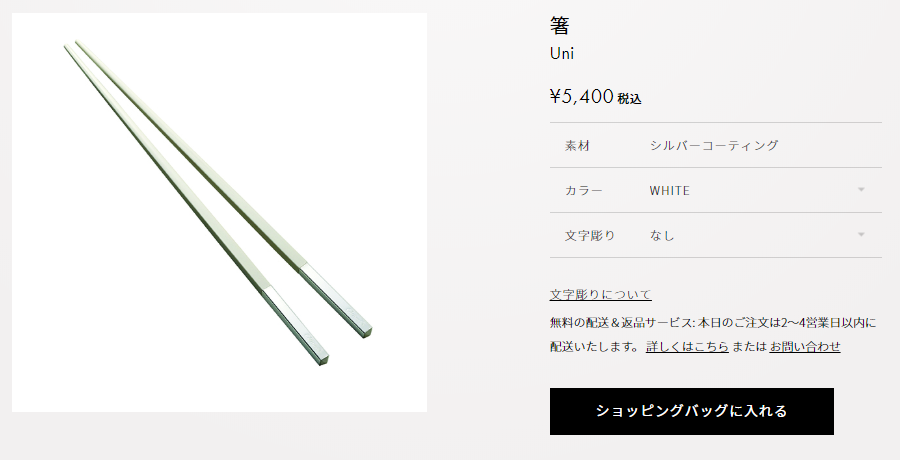The width and height of the screenshot is (900, 460).
Task: Click the chopsticks product image
Action: 219,212
